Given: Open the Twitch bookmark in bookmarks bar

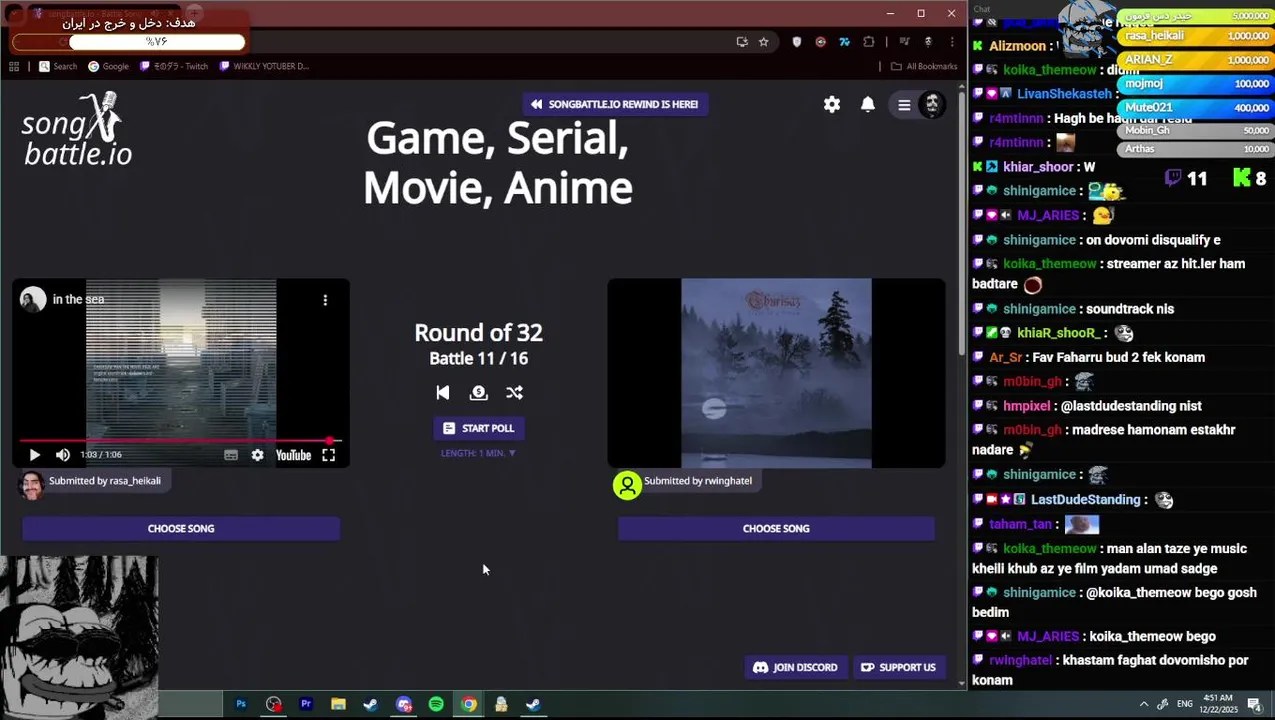Looking at the screenshot, I should (174, 66).
